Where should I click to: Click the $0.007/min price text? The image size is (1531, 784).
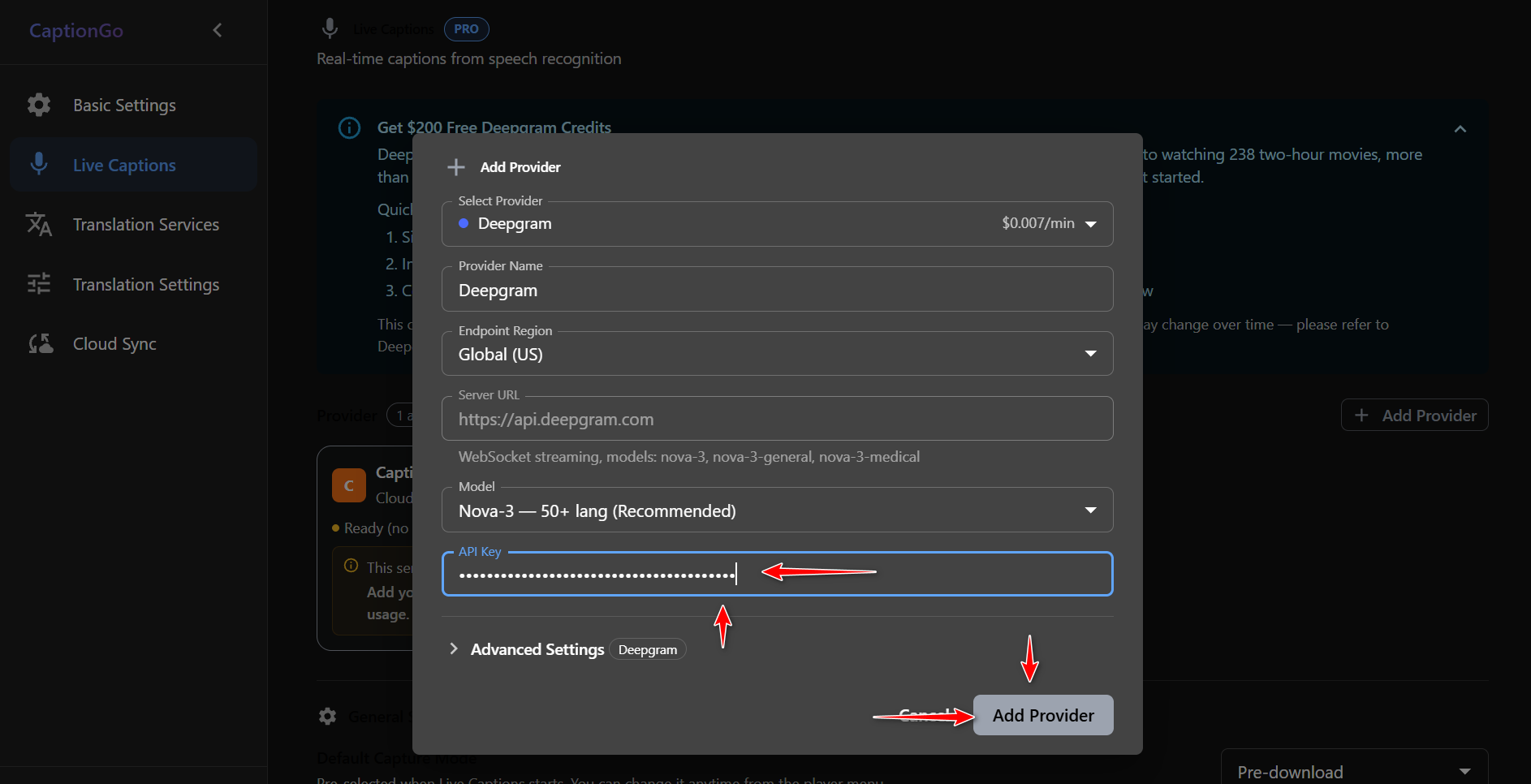tap(1038, 223)
